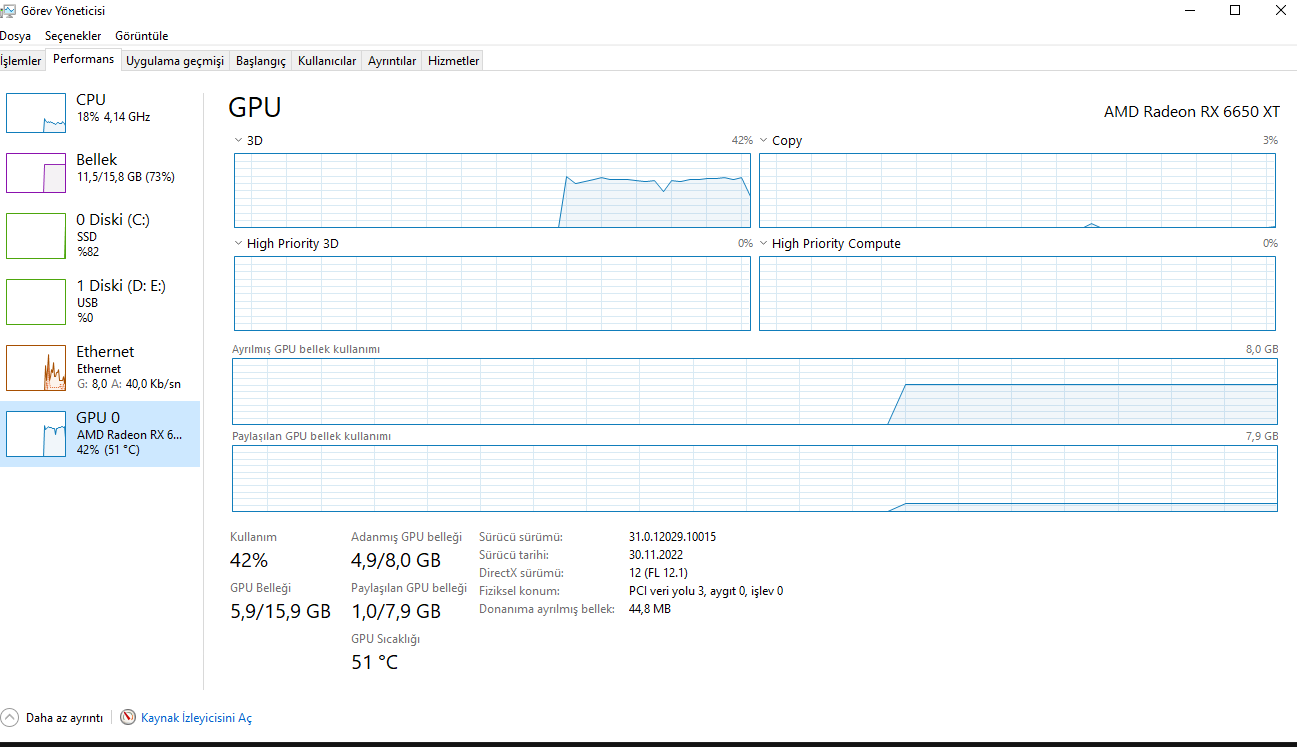Click the large GPU heading

point(255,107)
